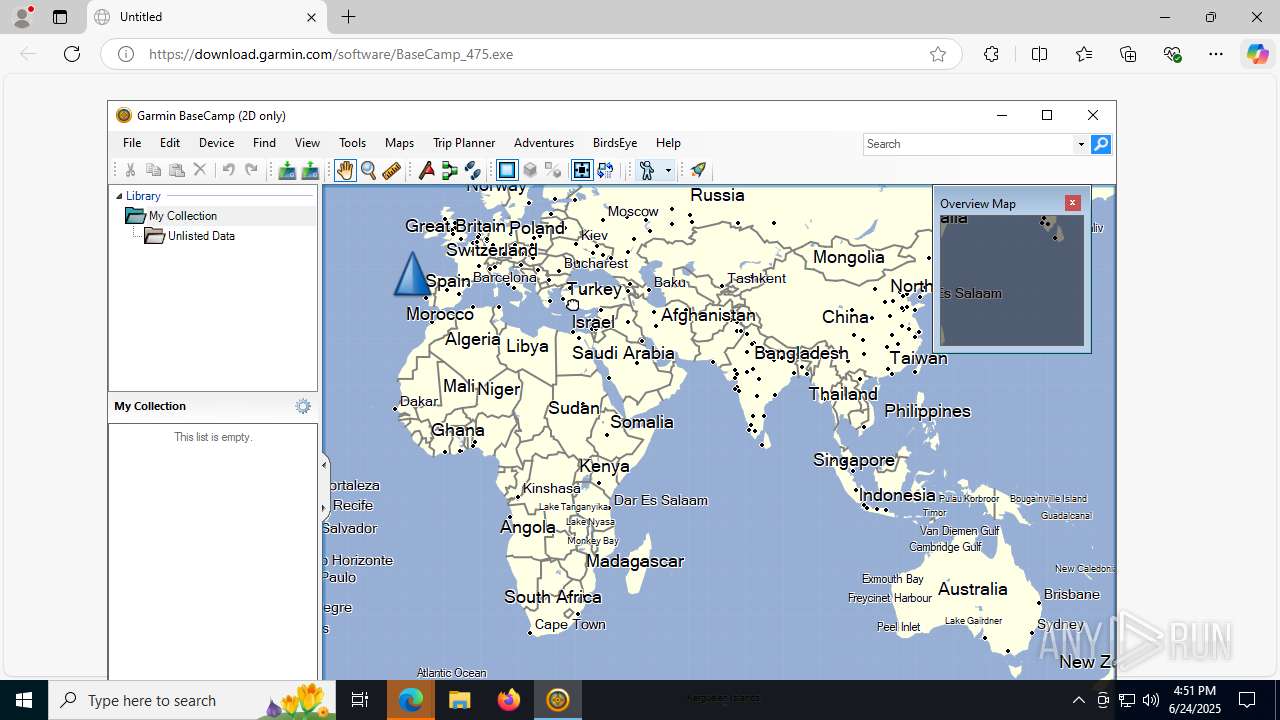The width and height of the screenshot is (1280, 720).
Task: Open the Windows Start menu
Action: pyautogui.click(x=24, y=700)
